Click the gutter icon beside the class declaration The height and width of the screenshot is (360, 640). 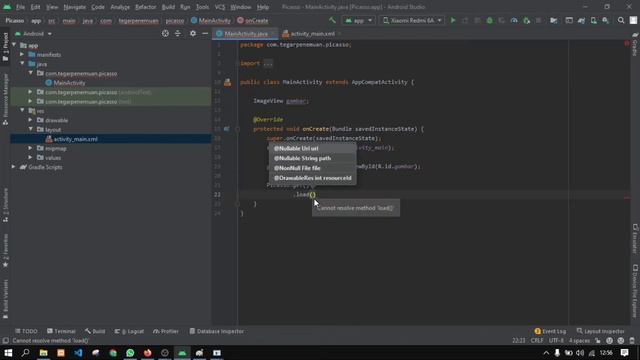(227, 82)
